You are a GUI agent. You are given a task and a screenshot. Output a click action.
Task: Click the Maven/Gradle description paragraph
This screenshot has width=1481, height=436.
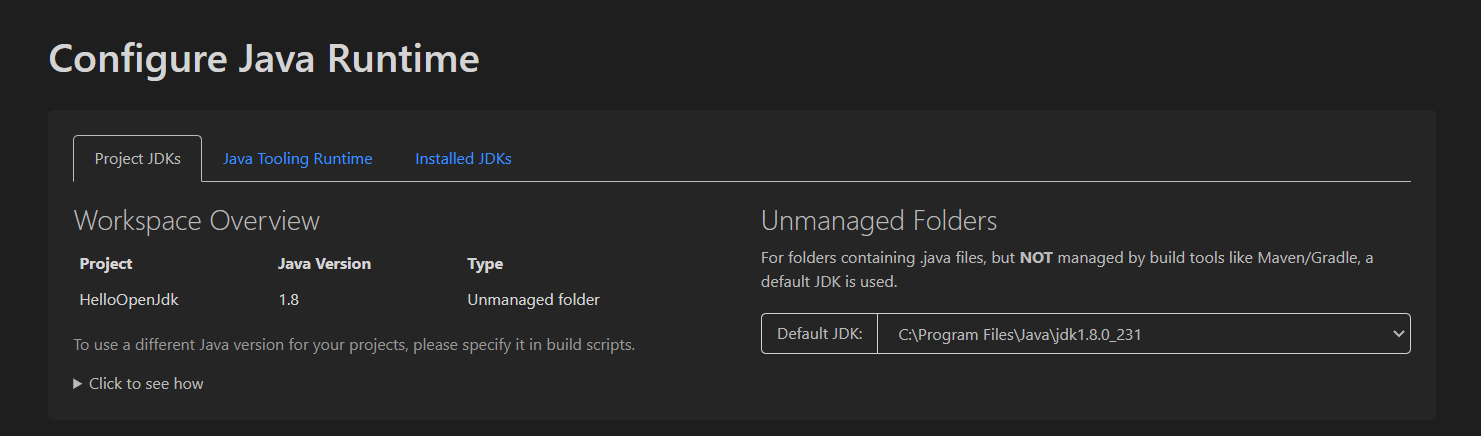click(1067, 270)
